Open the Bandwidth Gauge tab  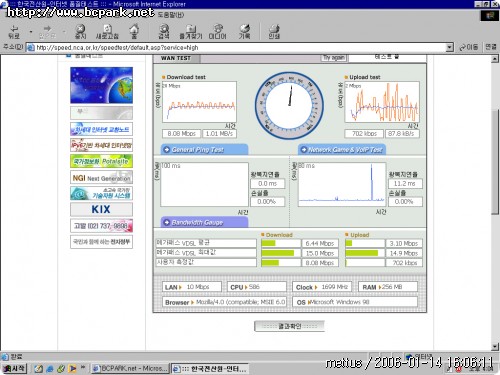point(205,222)
